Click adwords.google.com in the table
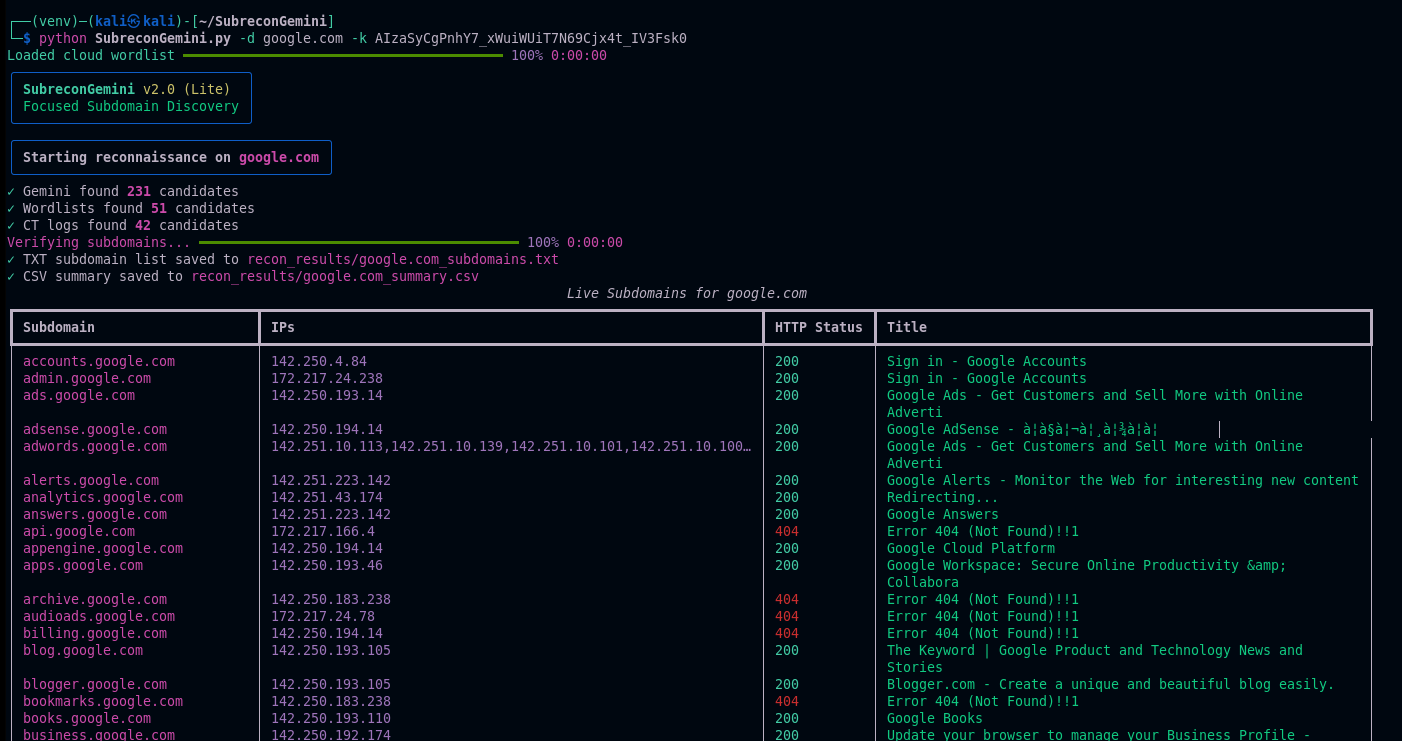Screen dimensions: 1402x741 click(x=95, y=446)
